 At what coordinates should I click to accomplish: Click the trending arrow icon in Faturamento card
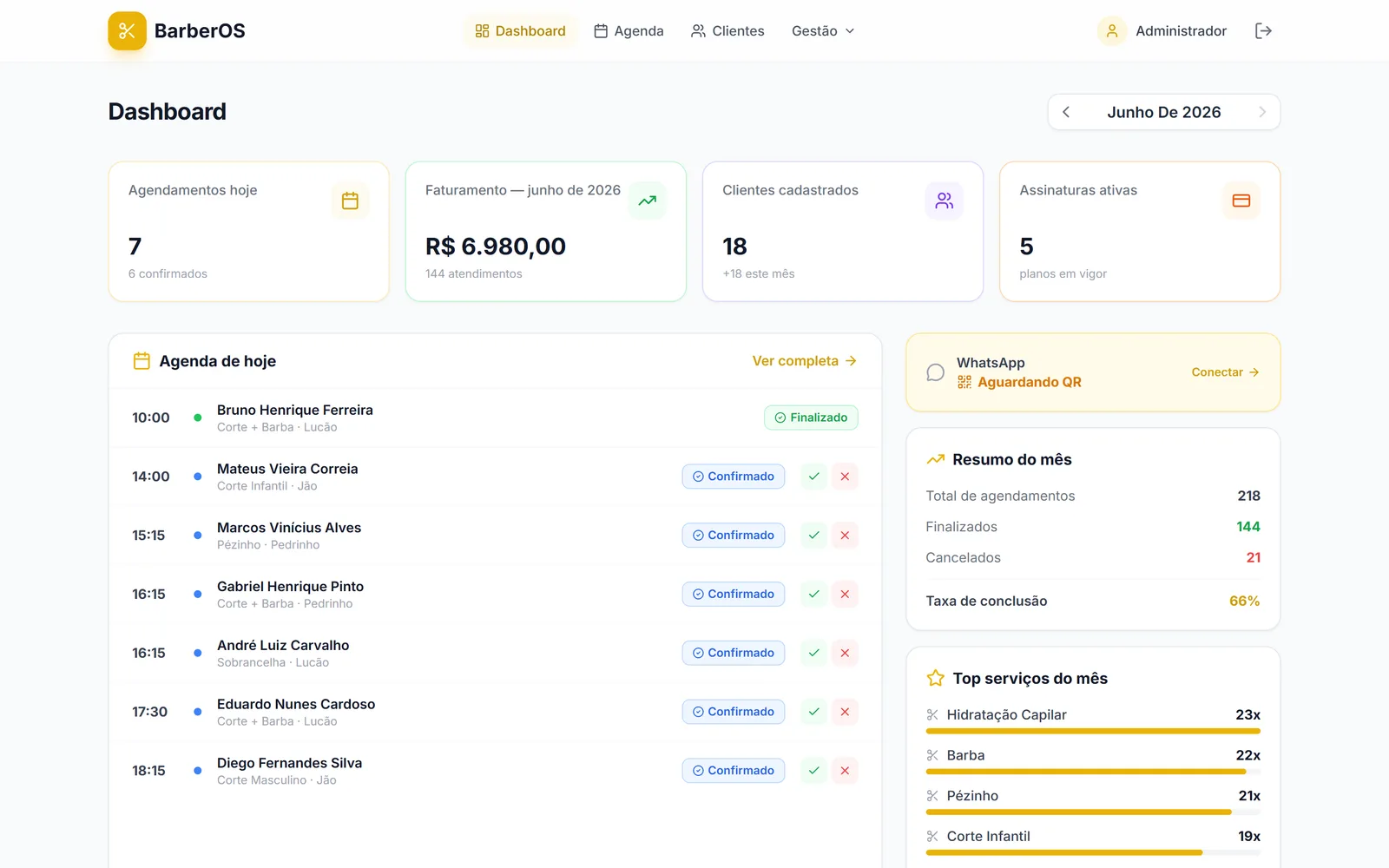click(x=648, y=201)
